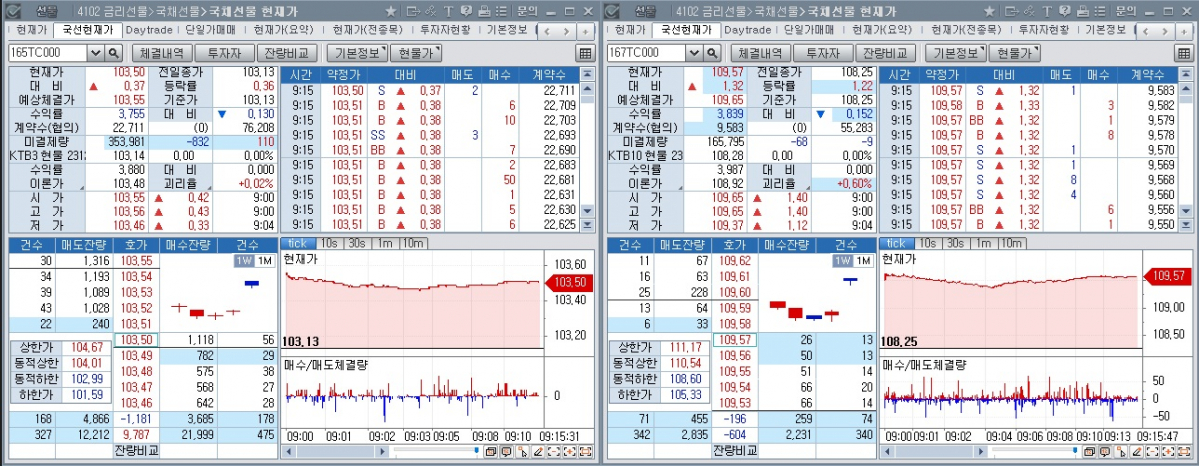Screen dimensions: 1199x466
Task: Click 잔량비교 button in left window toolbar
Action: click(x=287, y=53)
